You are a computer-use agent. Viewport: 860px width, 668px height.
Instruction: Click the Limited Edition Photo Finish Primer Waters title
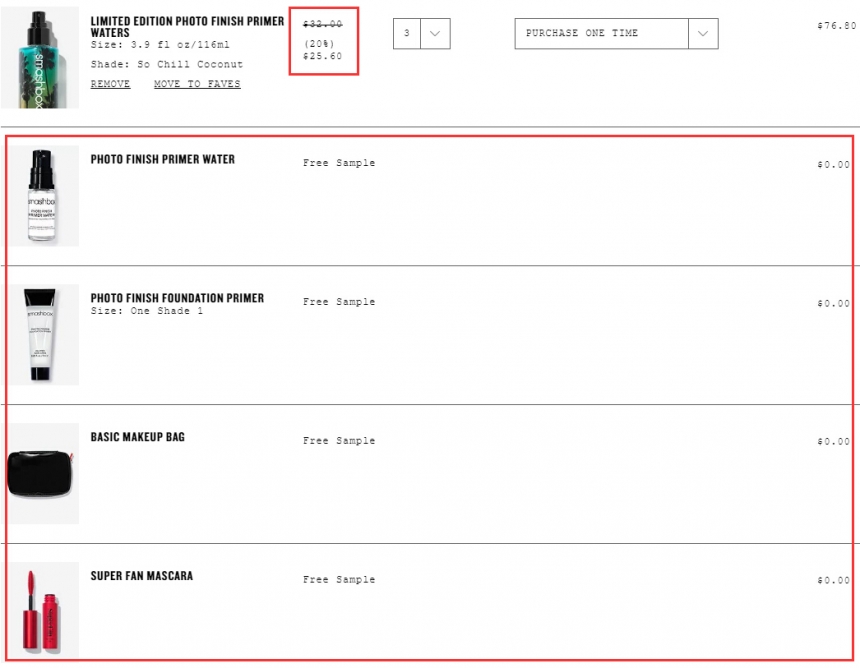coord(187,27)
